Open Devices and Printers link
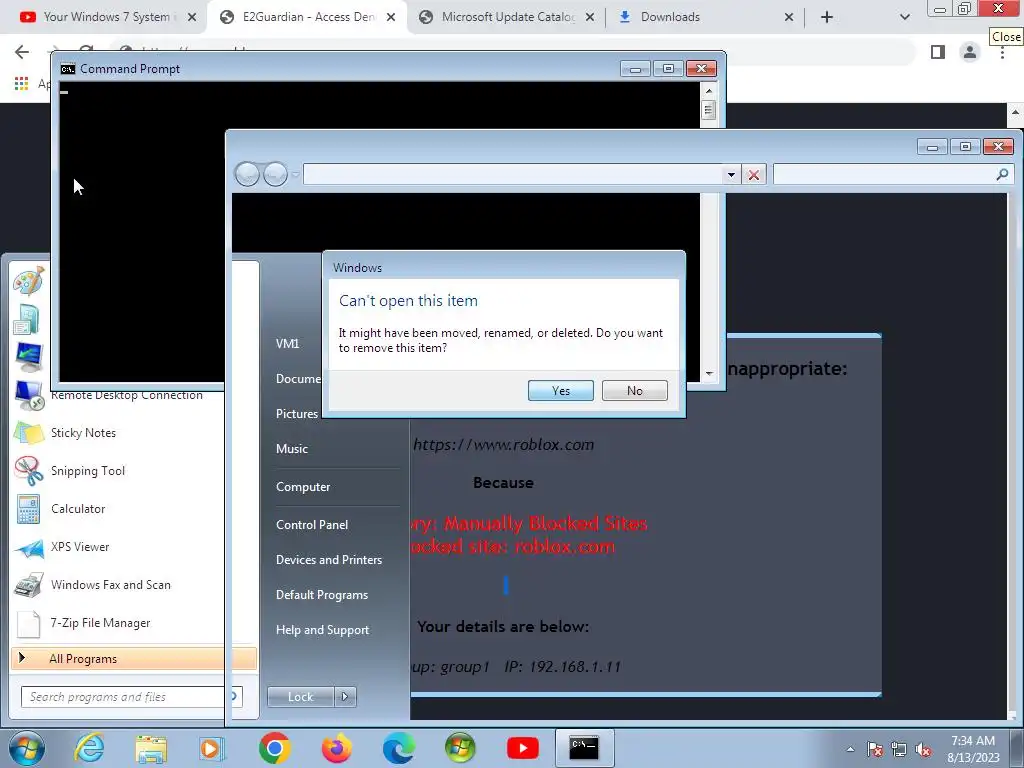Image resolution: width=1024 pixels, height=768 pixels. pos(328,560)
